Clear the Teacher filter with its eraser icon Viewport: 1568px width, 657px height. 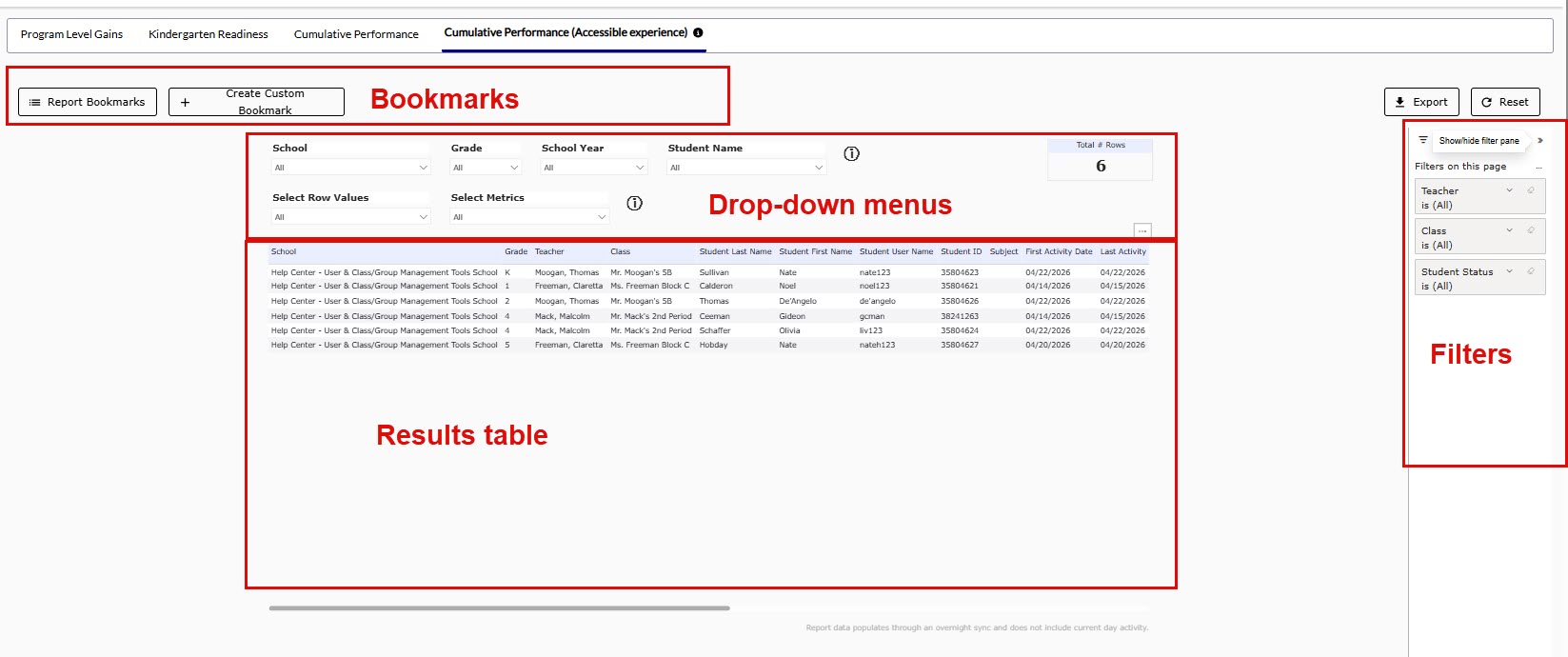(x=1531, y=190)
